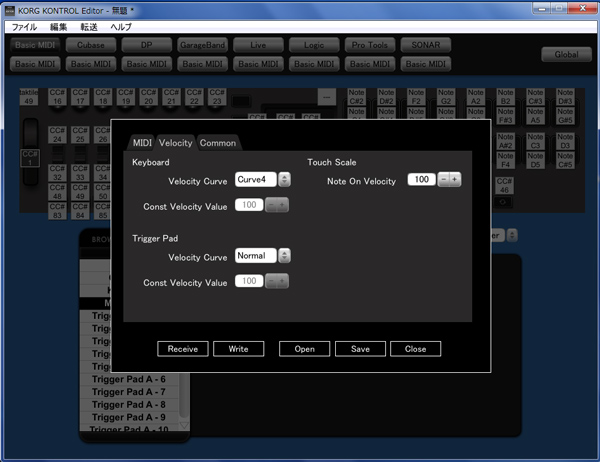
Task: Open the Common tab
Action: (x=218, y=143)
